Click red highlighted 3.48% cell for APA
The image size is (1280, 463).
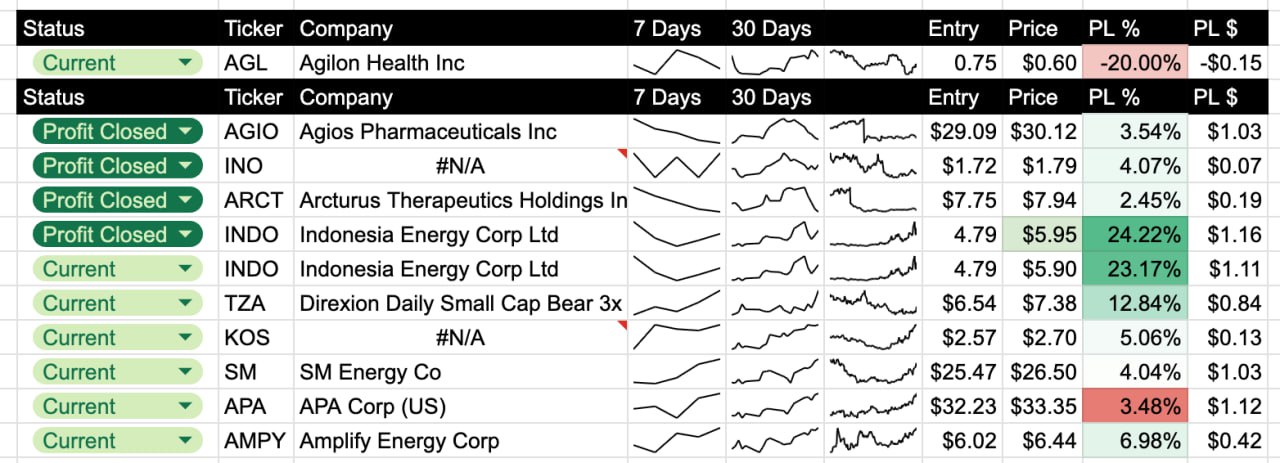click(1135, 407)
